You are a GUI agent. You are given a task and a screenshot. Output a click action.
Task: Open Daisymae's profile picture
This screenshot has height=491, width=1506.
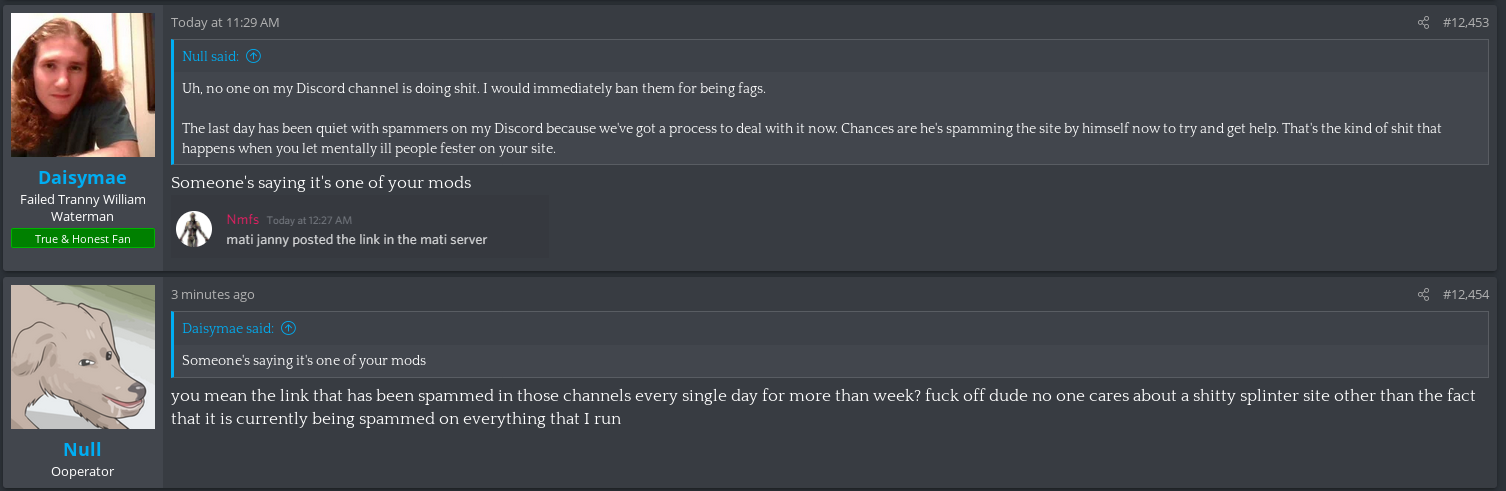tap(83, 85)
